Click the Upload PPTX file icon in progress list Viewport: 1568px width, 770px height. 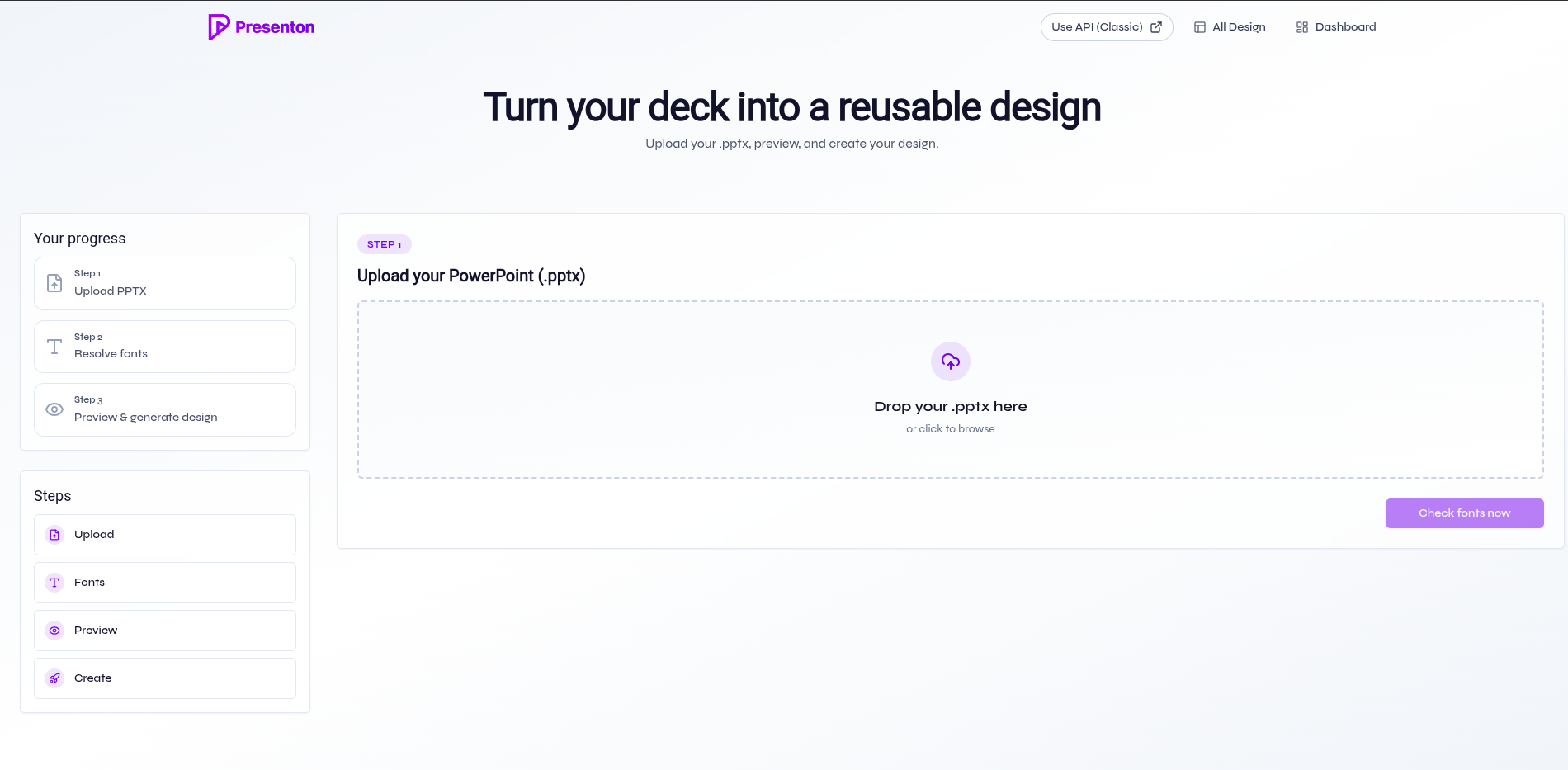pos(54,283)
